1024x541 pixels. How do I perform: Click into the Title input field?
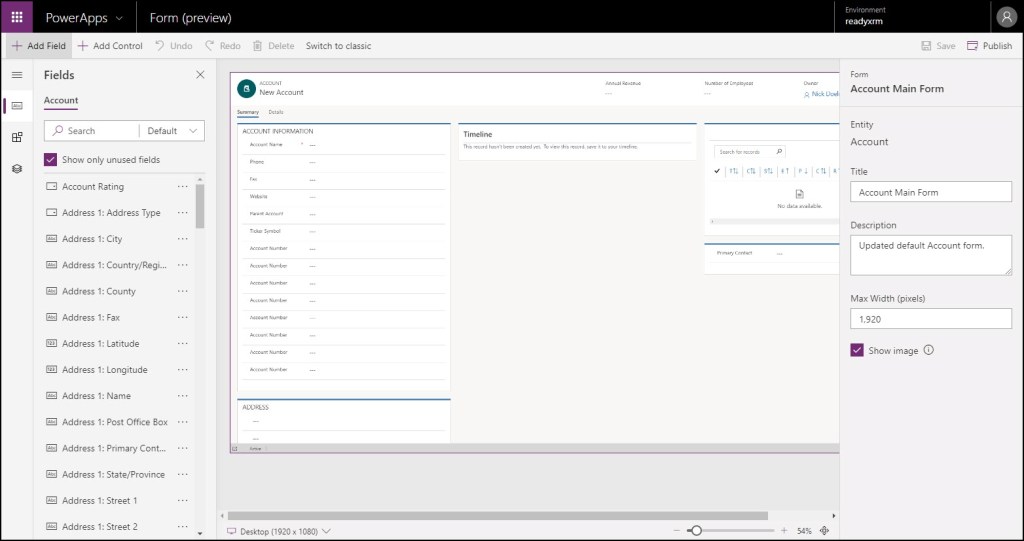pyautogui.click(x=930, y=192)
